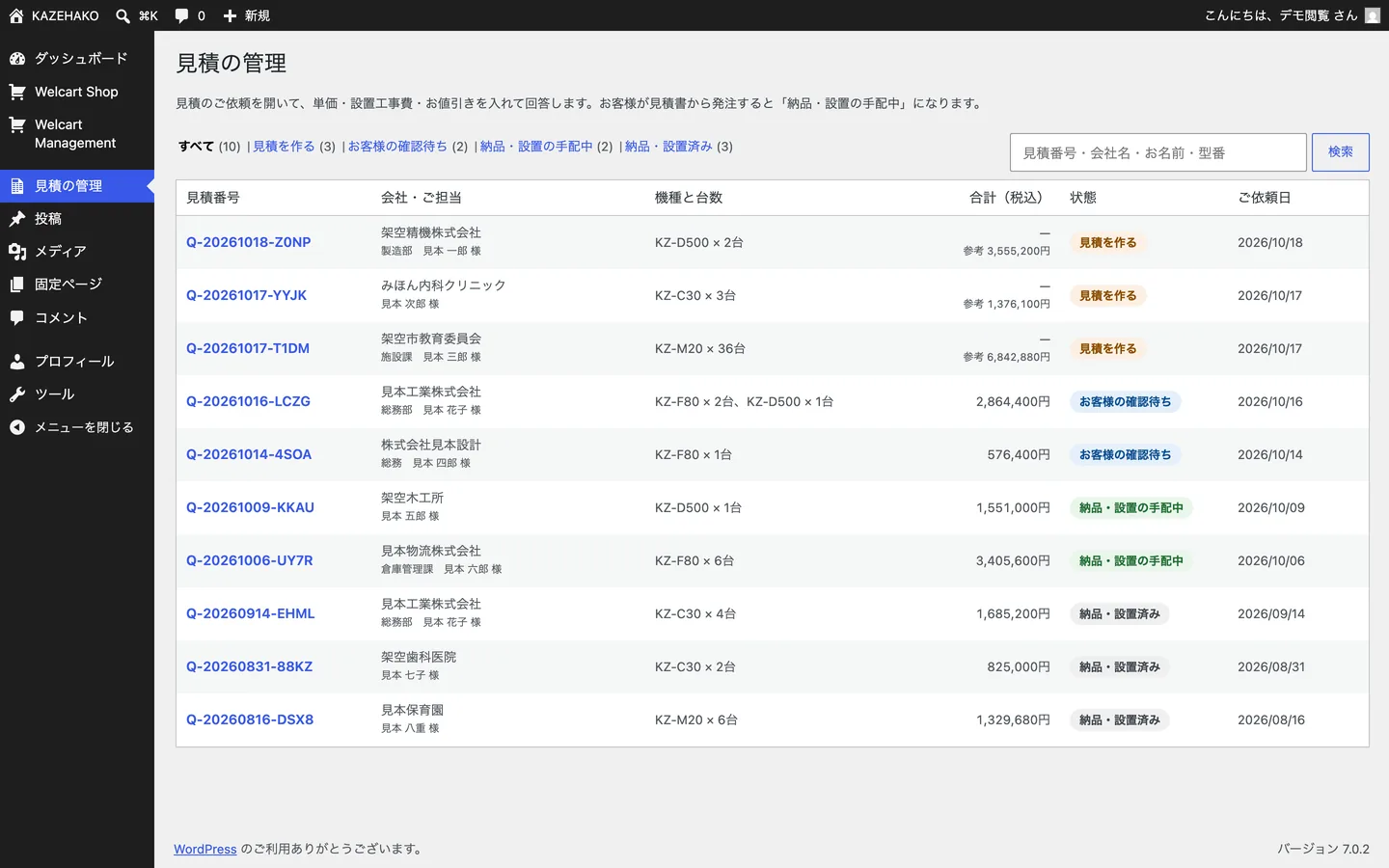
Task: Click 納品・設置の手配中 badge for Q-20261006-UY7R
Action: coord(1131,561)
